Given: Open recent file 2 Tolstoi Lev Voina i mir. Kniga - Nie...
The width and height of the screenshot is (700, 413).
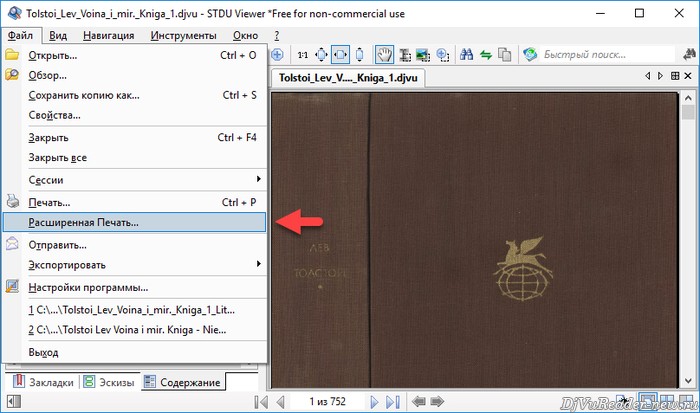Looking at the screenshot, I should [x=134, y=330].
